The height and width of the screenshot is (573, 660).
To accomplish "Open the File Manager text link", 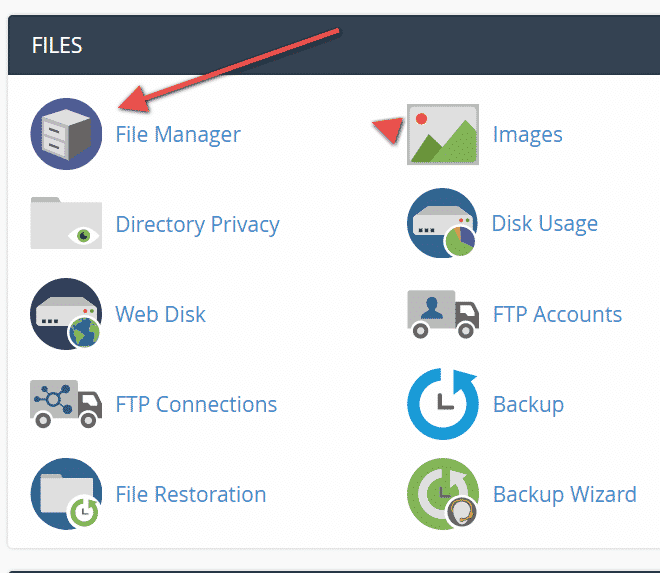I will tap(178, 135).
